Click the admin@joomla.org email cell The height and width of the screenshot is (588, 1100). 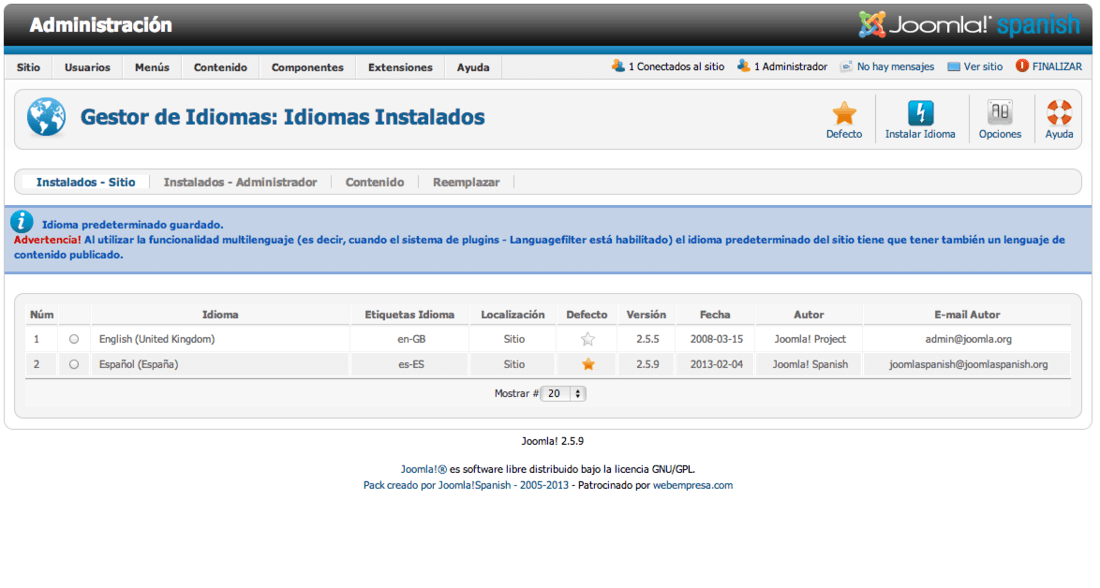(968, 339)
